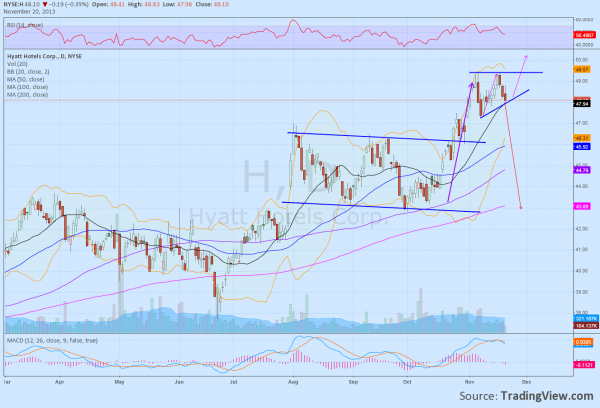
Task: Click the Apr label on time axis
Action: pyautogui.click(x=59, y=382)
